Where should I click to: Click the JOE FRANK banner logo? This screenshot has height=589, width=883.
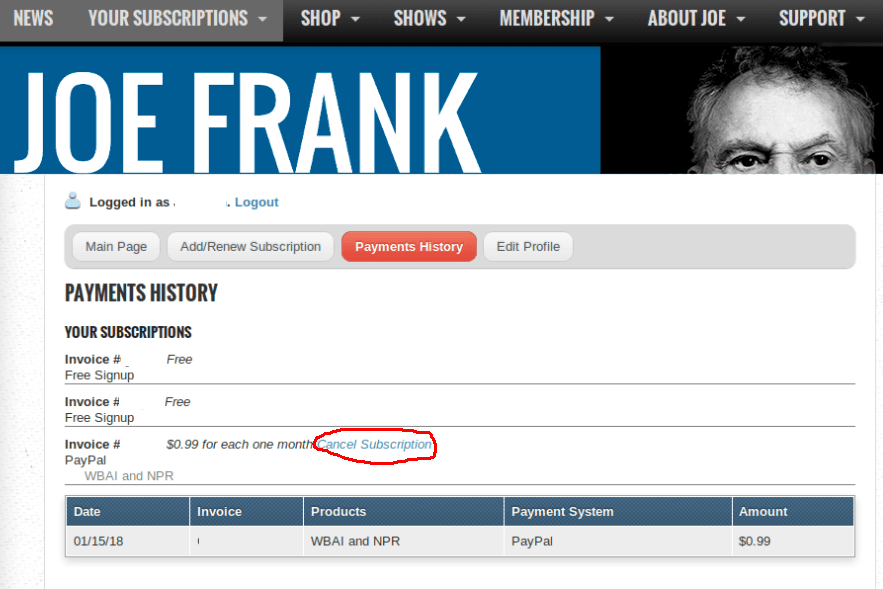248,121
